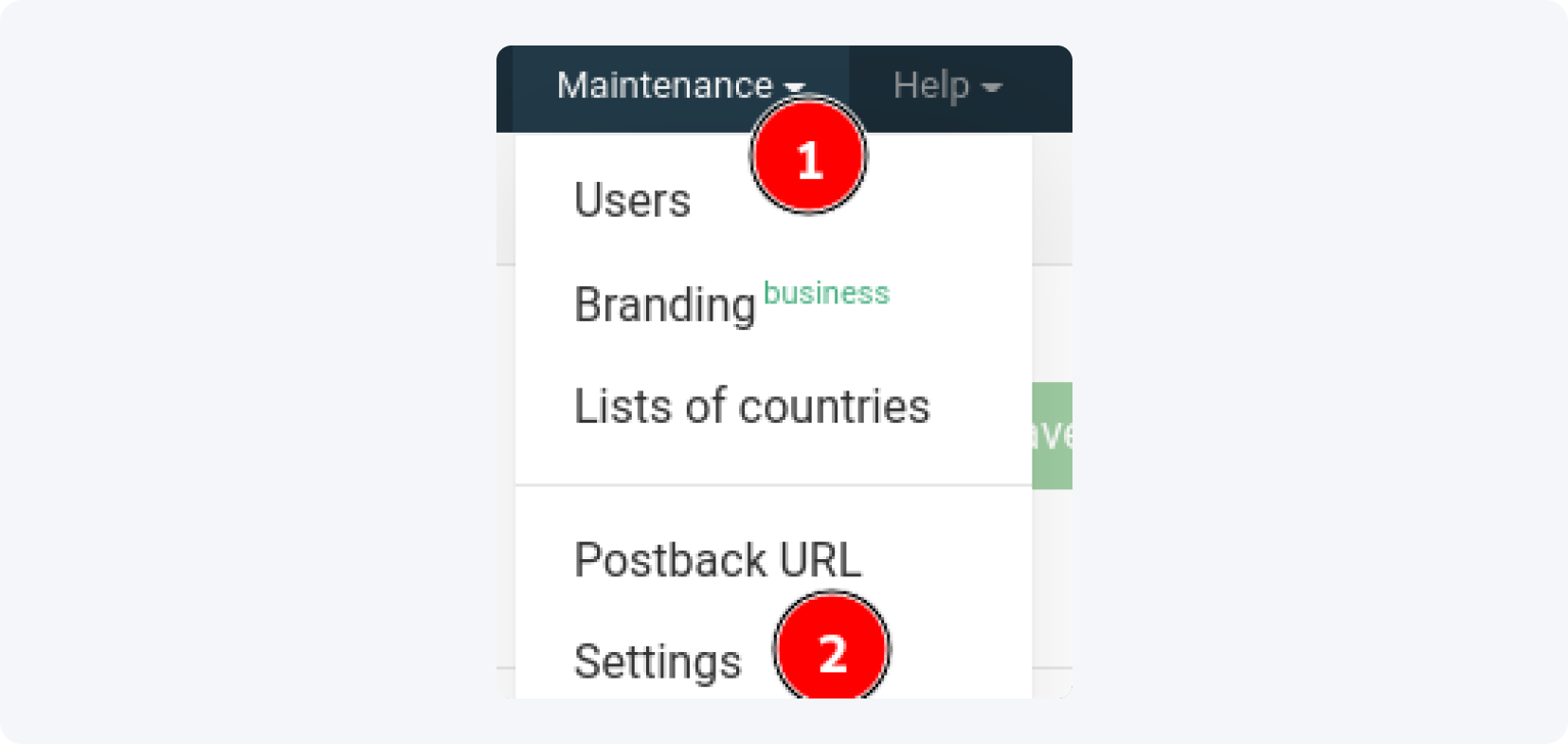Click blank dropdown space right of Postback URL
The height and width of the screenshot is (744, 1568).
point(947,560)
